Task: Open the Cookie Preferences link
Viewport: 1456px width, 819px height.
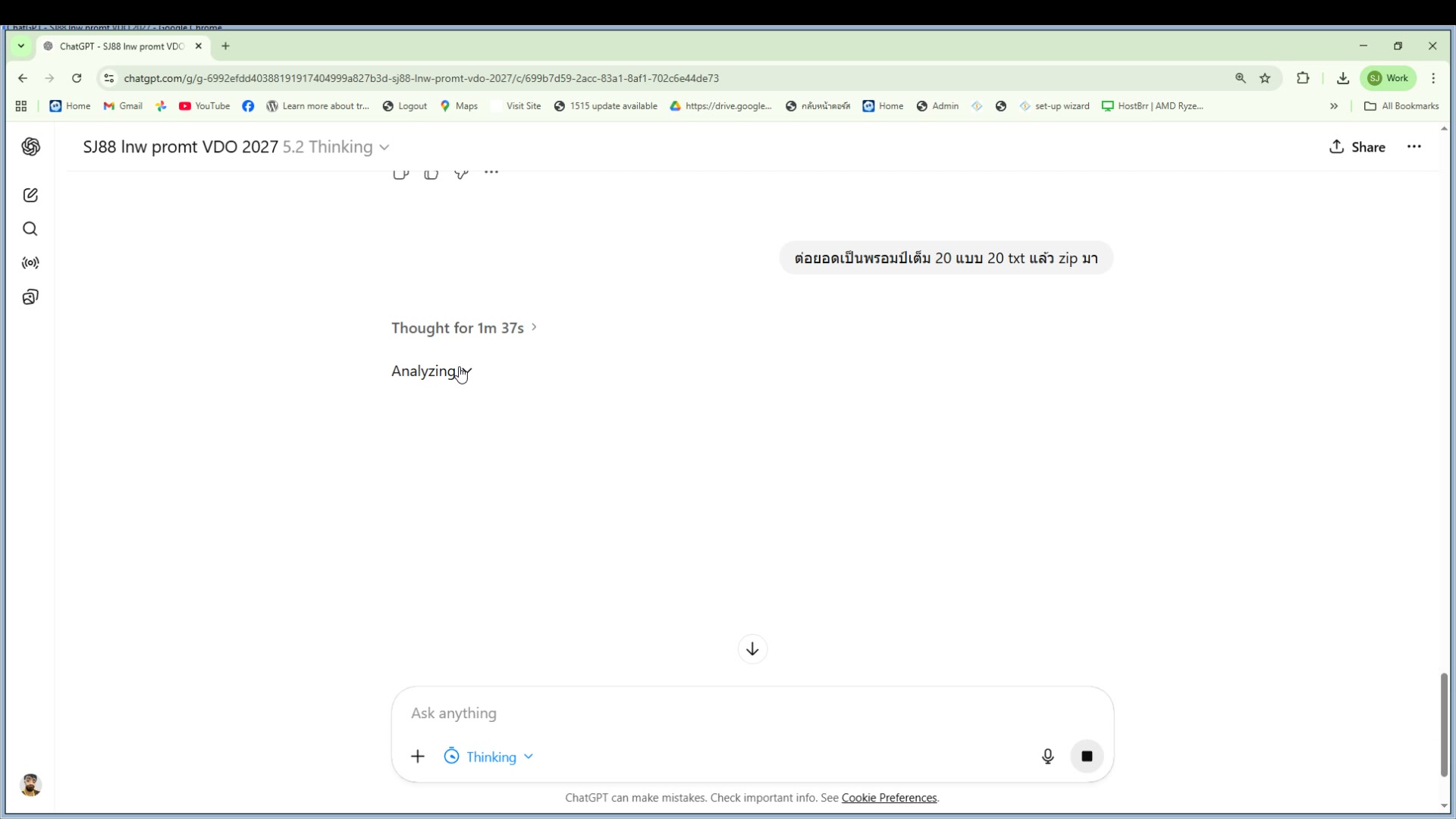Action: [888, 797]
